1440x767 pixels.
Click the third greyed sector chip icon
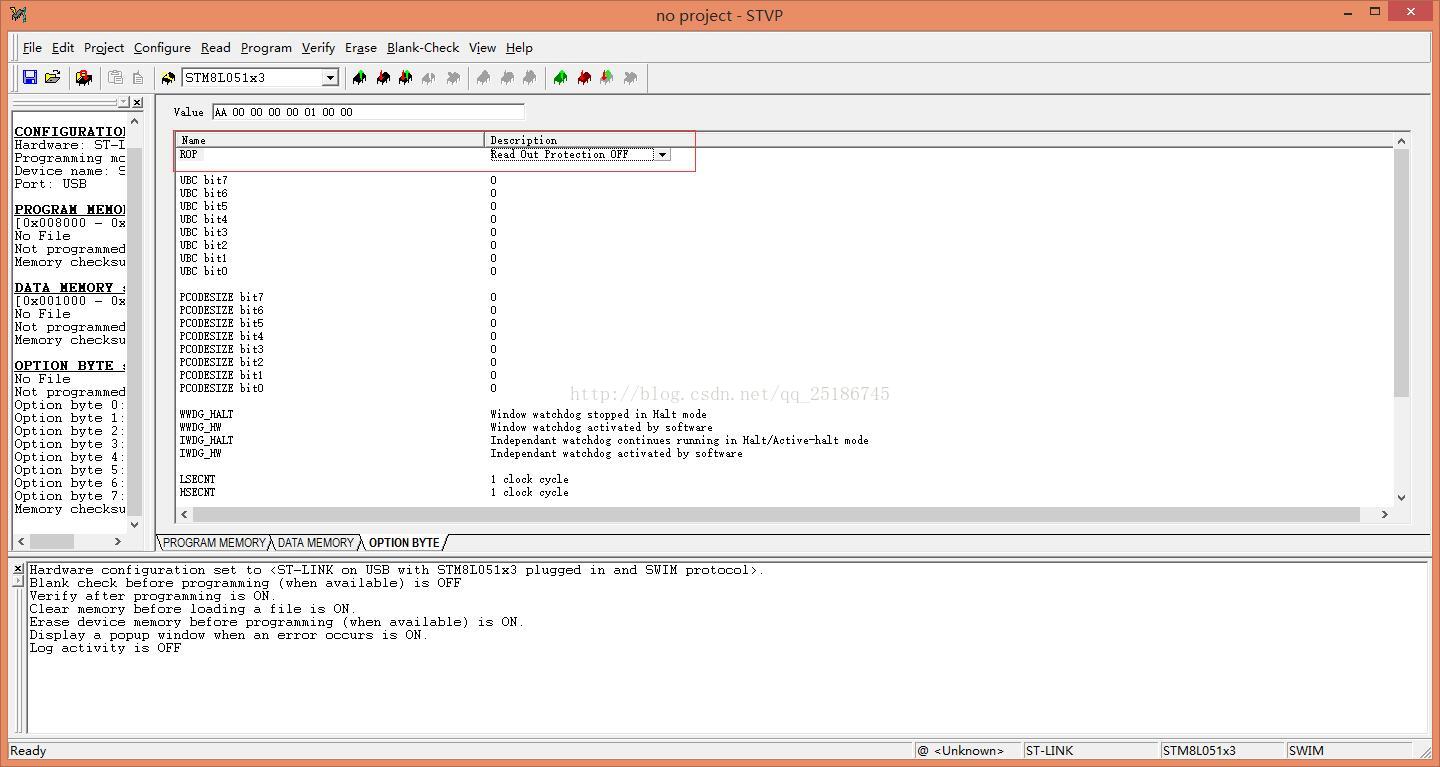pyautogui.click(x=530, y=77)
